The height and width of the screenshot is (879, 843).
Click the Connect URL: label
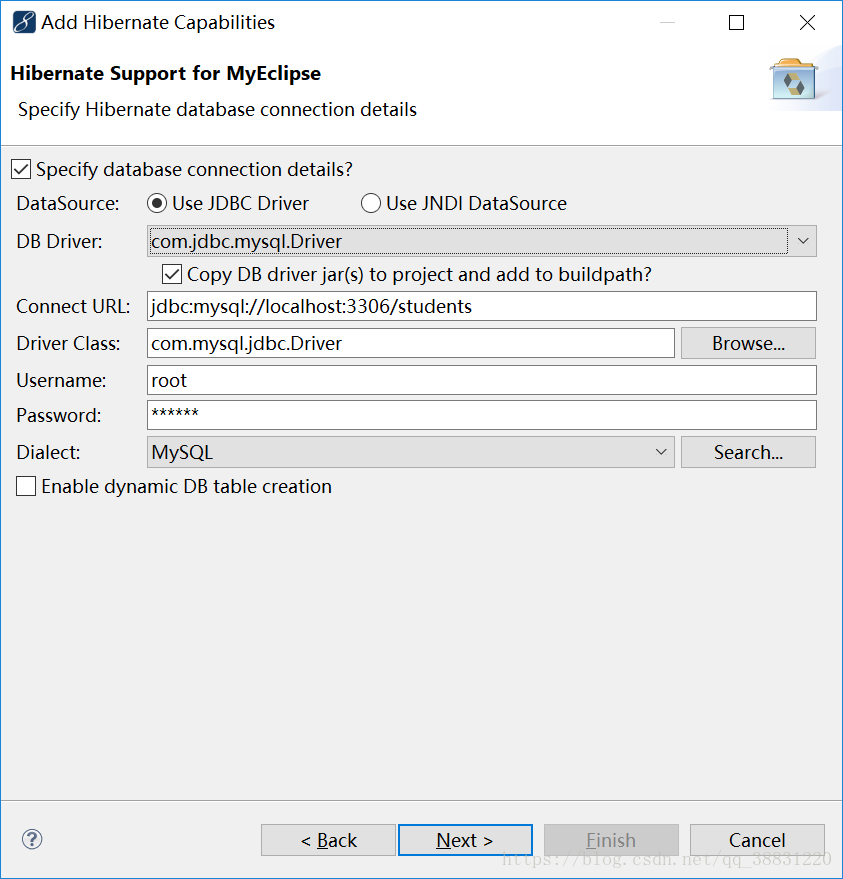(x=73, y=307)
